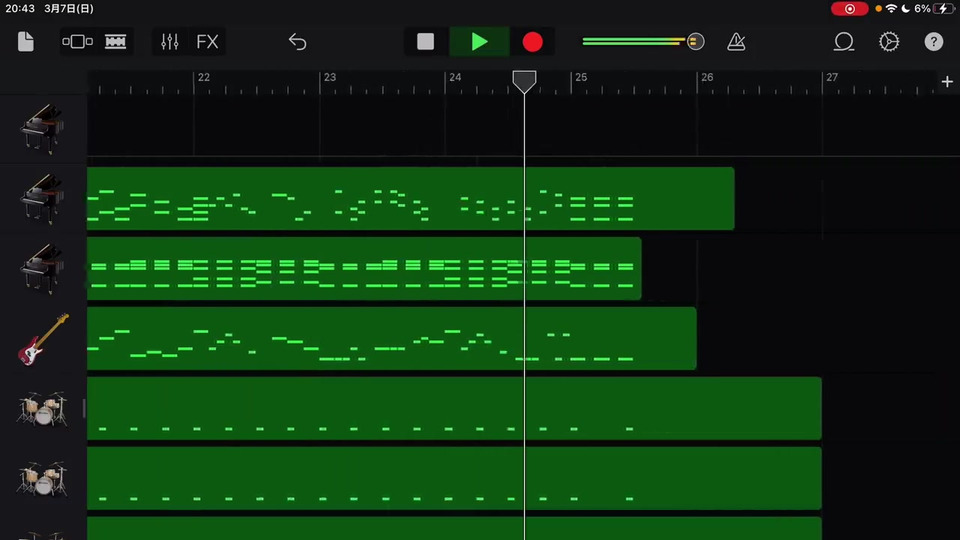The image size is (960, 540).
Task: Tap the 20:43 clock in status bar
Action: coord(20,9)
